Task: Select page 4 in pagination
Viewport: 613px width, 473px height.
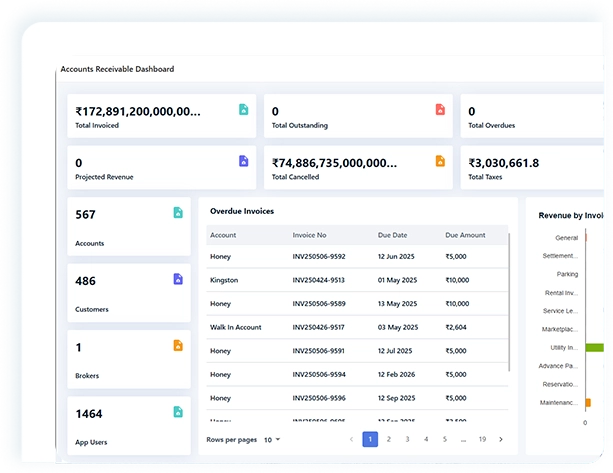Action: pos(426,439)
